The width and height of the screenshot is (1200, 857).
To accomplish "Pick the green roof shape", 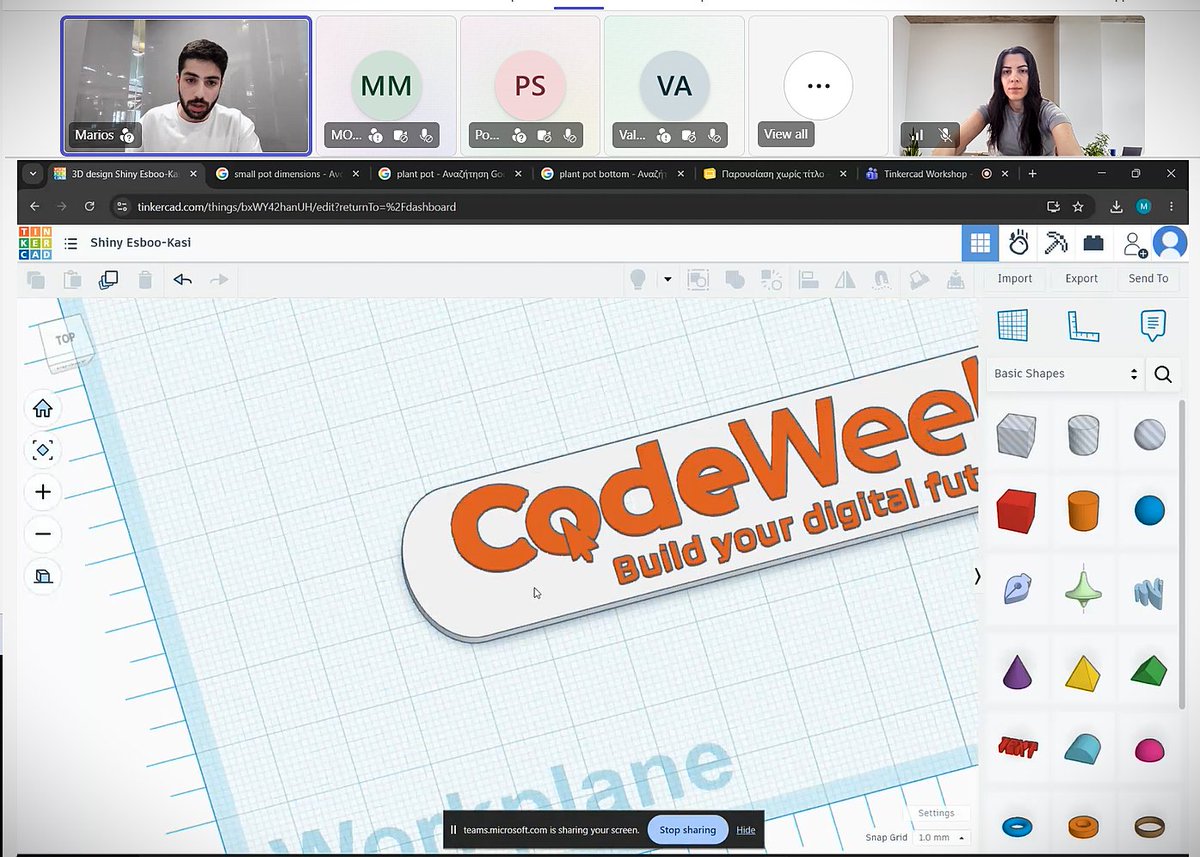I will tap(1149, 670).
